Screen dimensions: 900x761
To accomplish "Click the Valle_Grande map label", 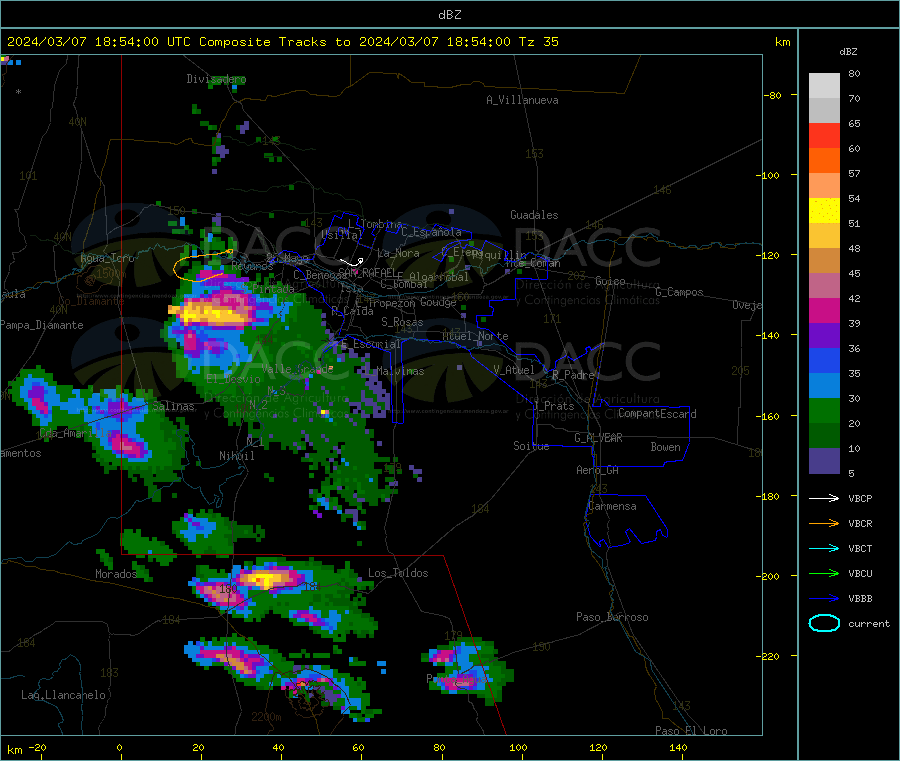I will pyautogui.click(x=297, y=368).
